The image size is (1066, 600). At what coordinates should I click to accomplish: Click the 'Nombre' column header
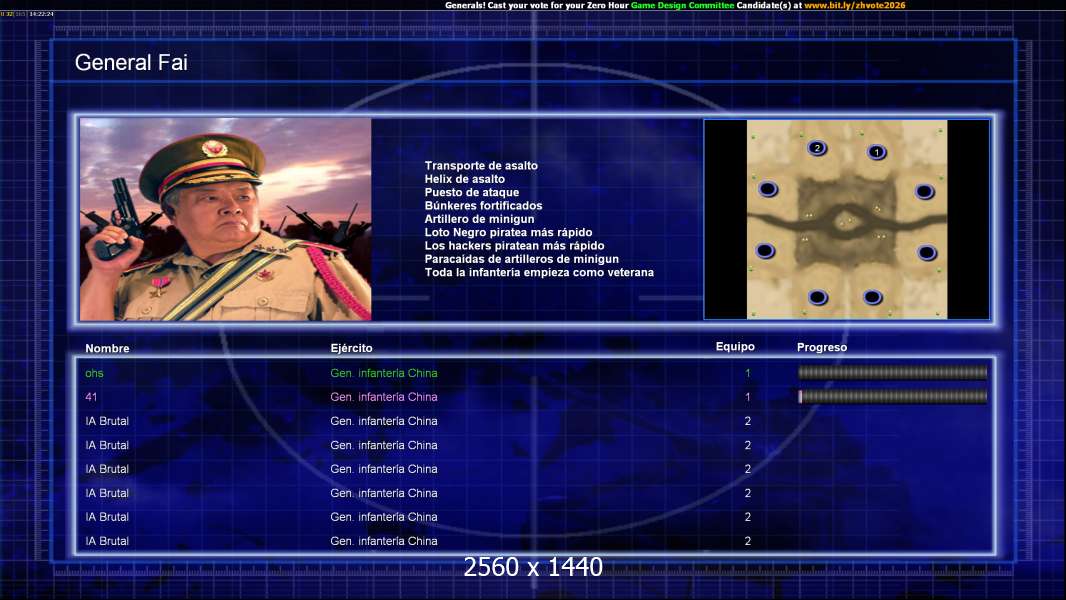[107, 348]
